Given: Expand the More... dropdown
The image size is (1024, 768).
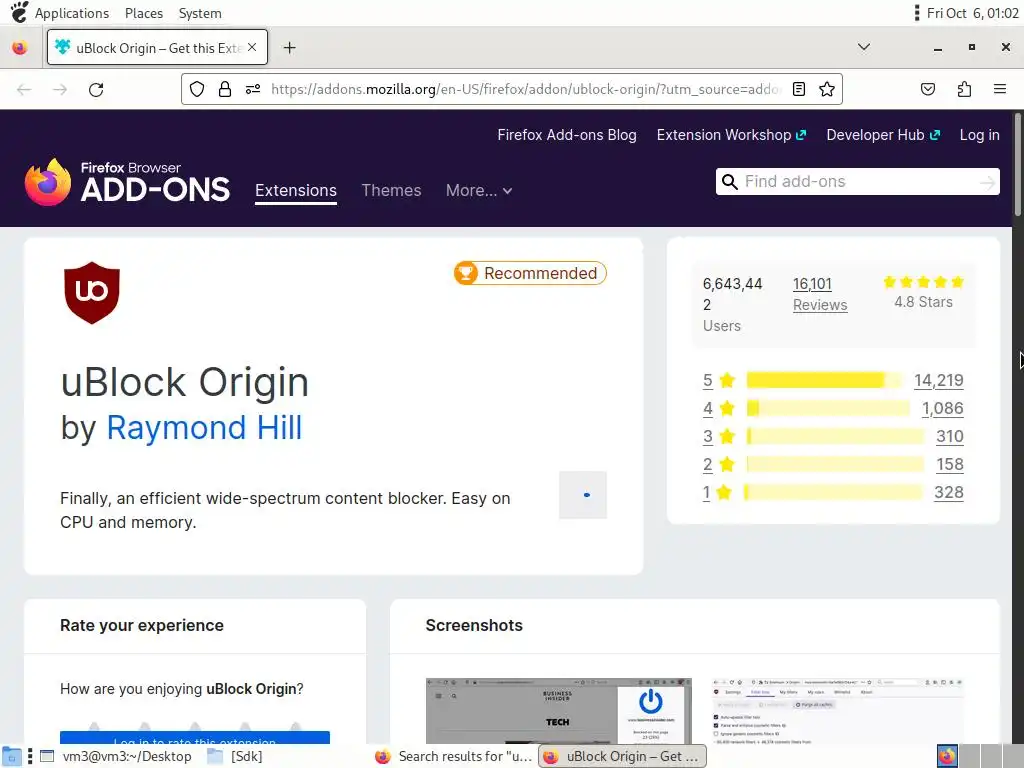Looking at the screenshot, I should tap(479, 191).
